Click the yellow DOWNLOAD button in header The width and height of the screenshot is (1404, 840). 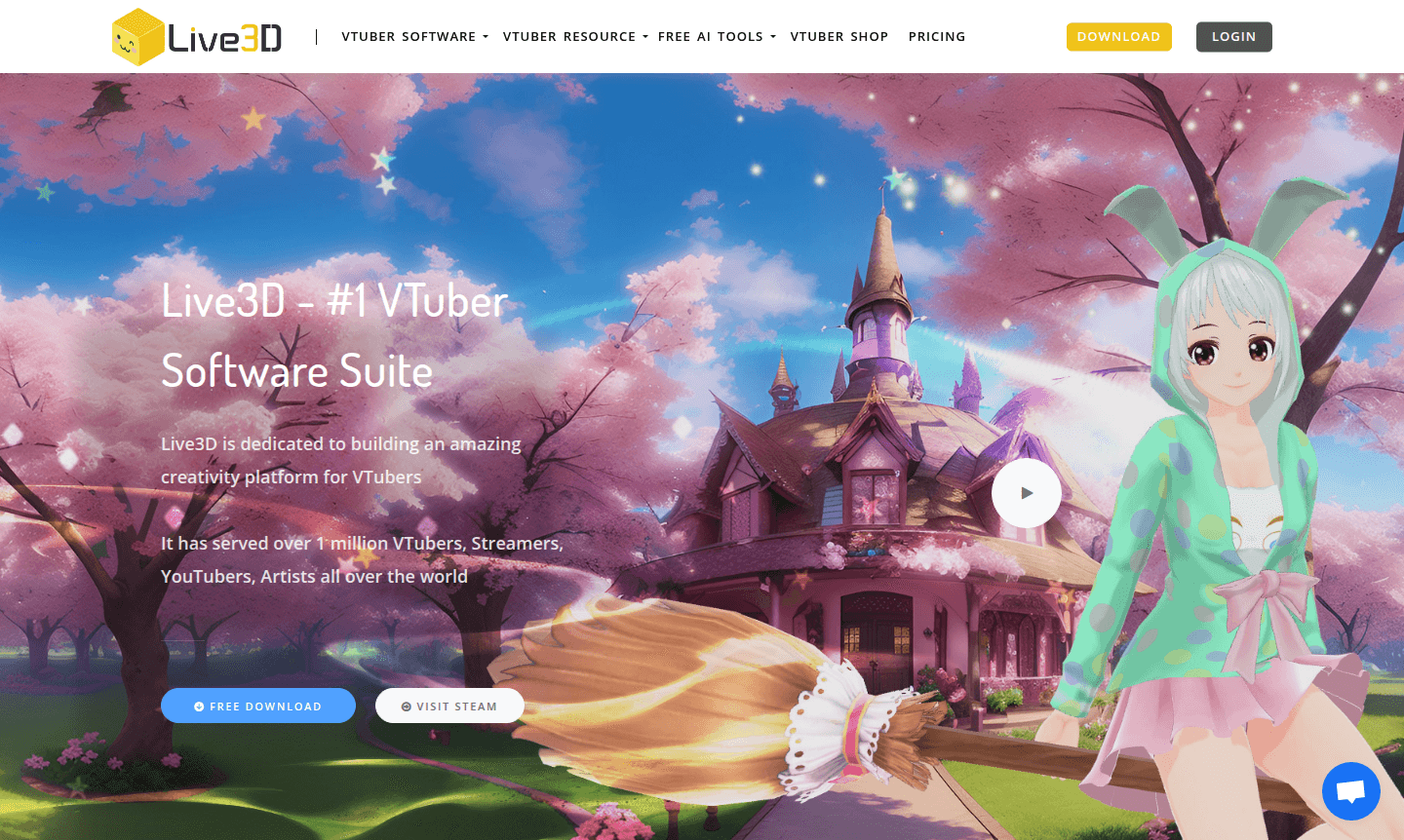tap(1118, 36)
